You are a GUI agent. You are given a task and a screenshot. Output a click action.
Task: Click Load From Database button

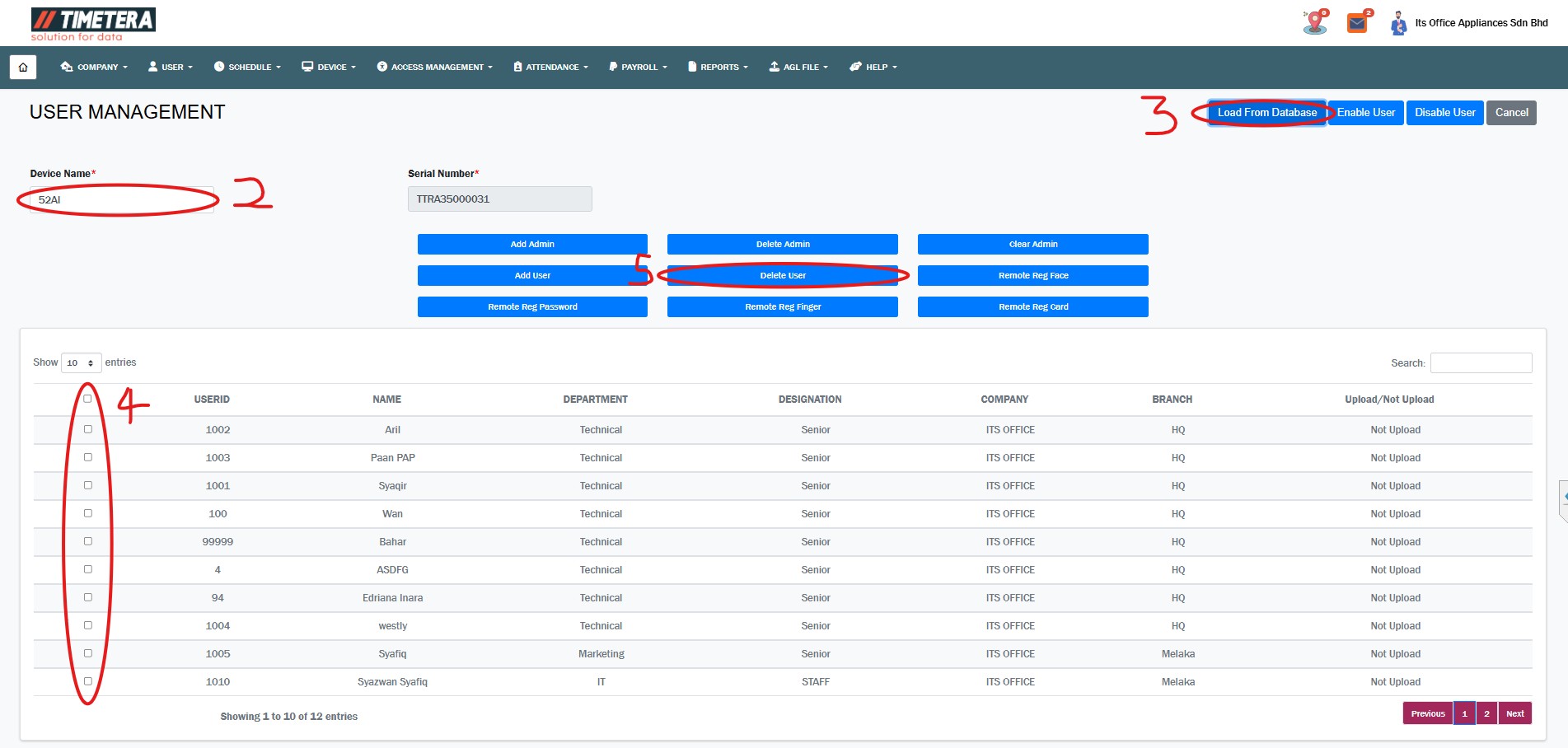(x=1267, y=113)
